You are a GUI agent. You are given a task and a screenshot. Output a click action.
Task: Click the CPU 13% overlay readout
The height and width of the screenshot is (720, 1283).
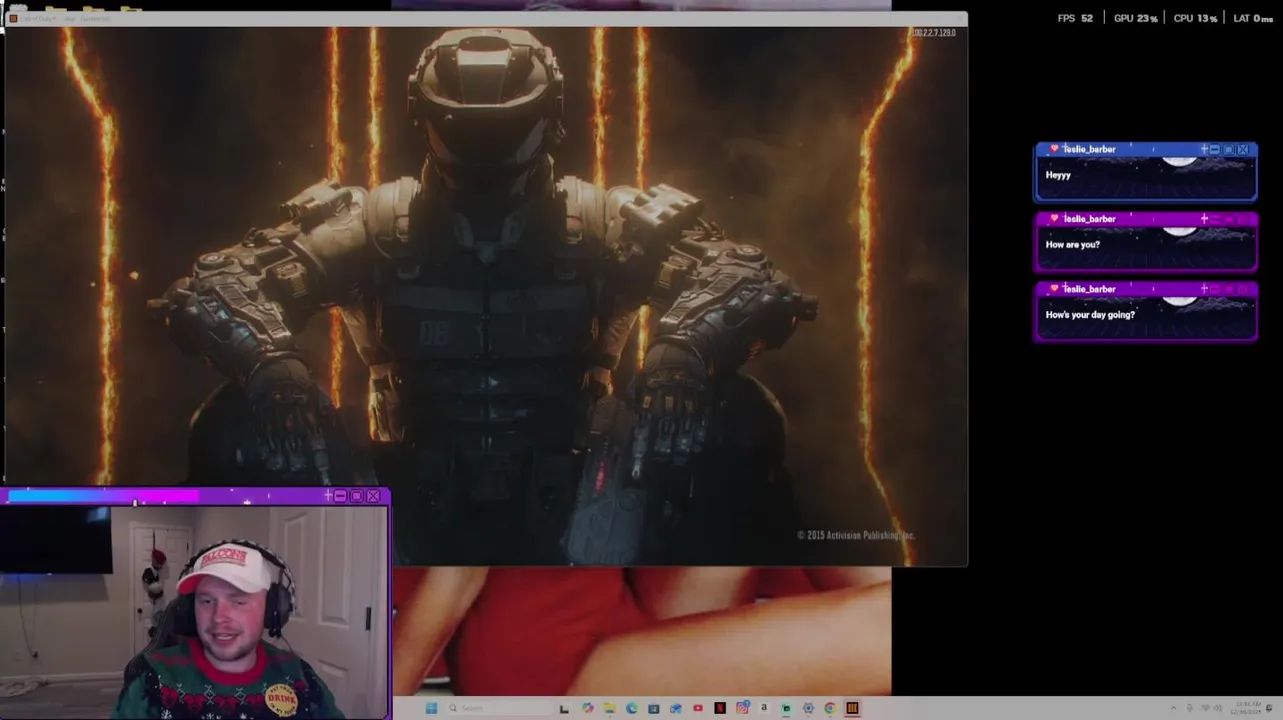pyautogui.click(x=1195, y=19)
